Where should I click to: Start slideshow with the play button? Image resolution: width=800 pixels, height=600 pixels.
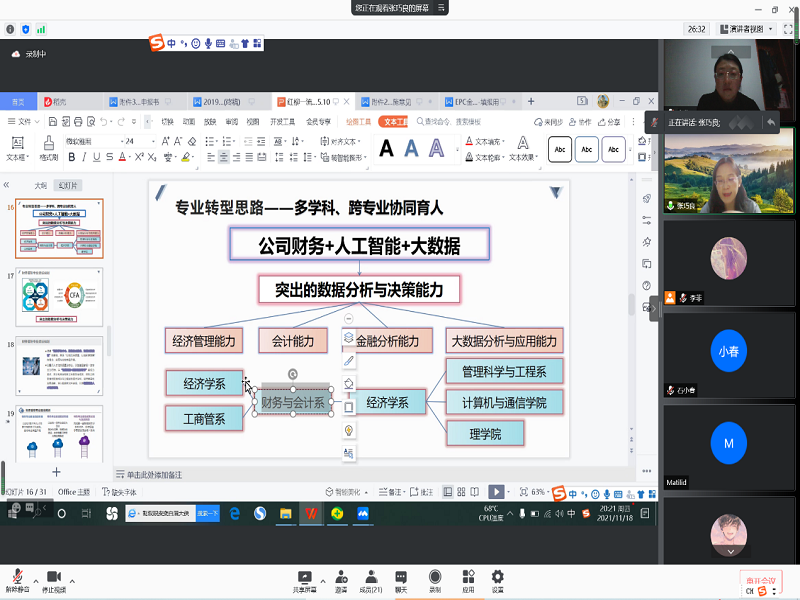496,492
